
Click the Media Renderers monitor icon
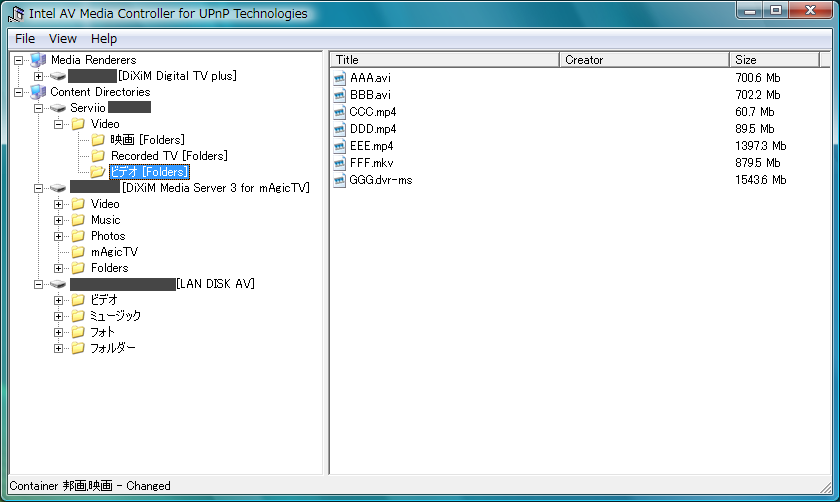(39, 60)
